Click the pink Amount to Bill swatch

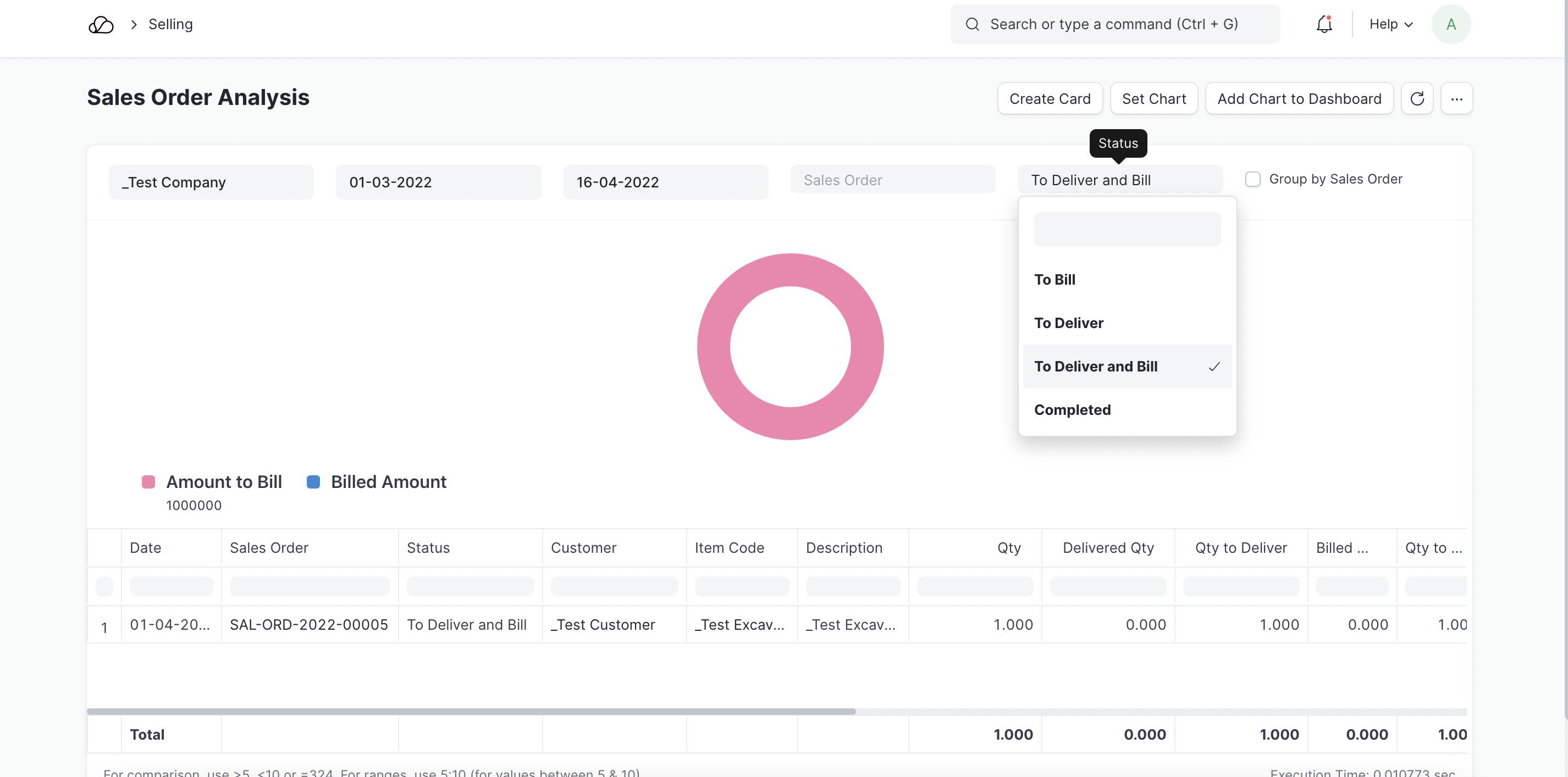tap(148, 482)
